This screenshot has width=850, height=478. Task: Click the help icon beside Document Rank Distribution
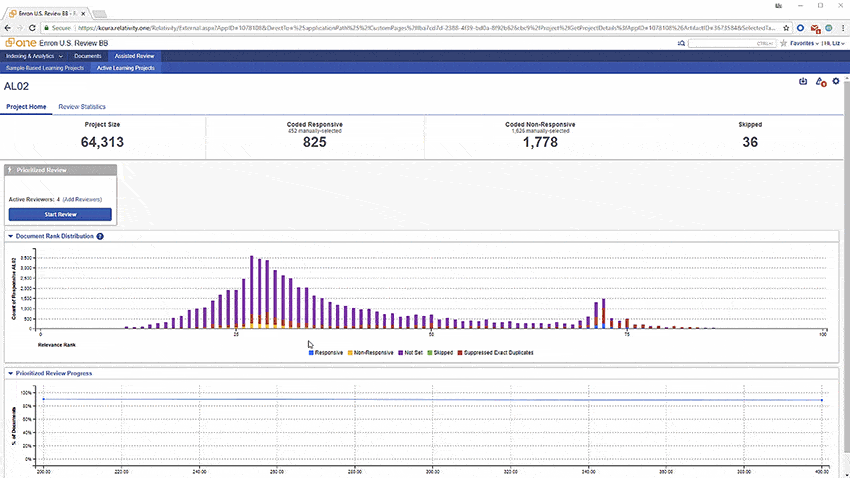click(x=100, y=236)
